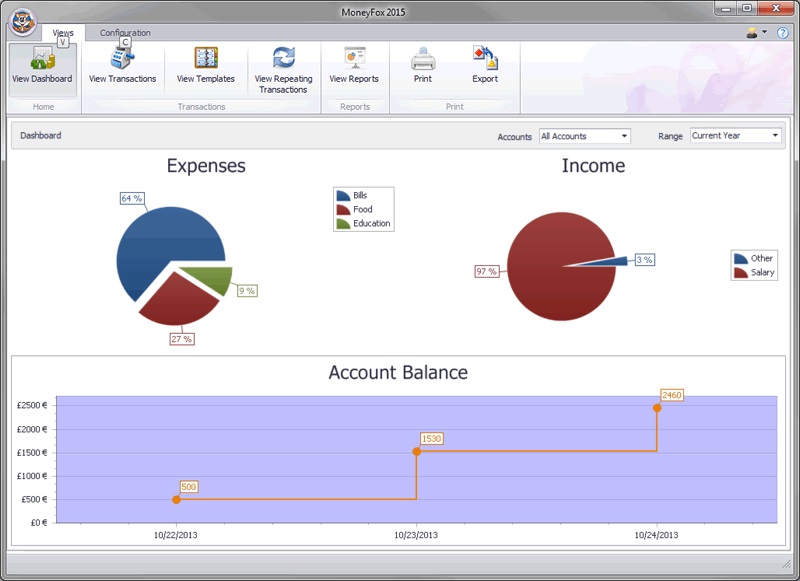Expand the small arrow beside theme icon
Viewport: 800px width, 581px height.
(764, 32)
